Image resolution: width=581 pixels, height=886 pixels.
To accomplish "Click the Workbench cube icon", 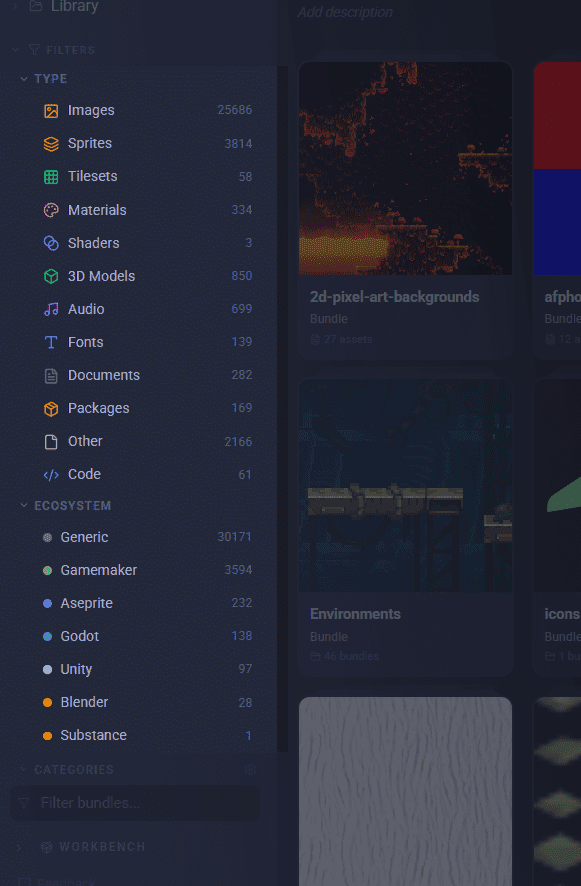I will coord(47,846).
